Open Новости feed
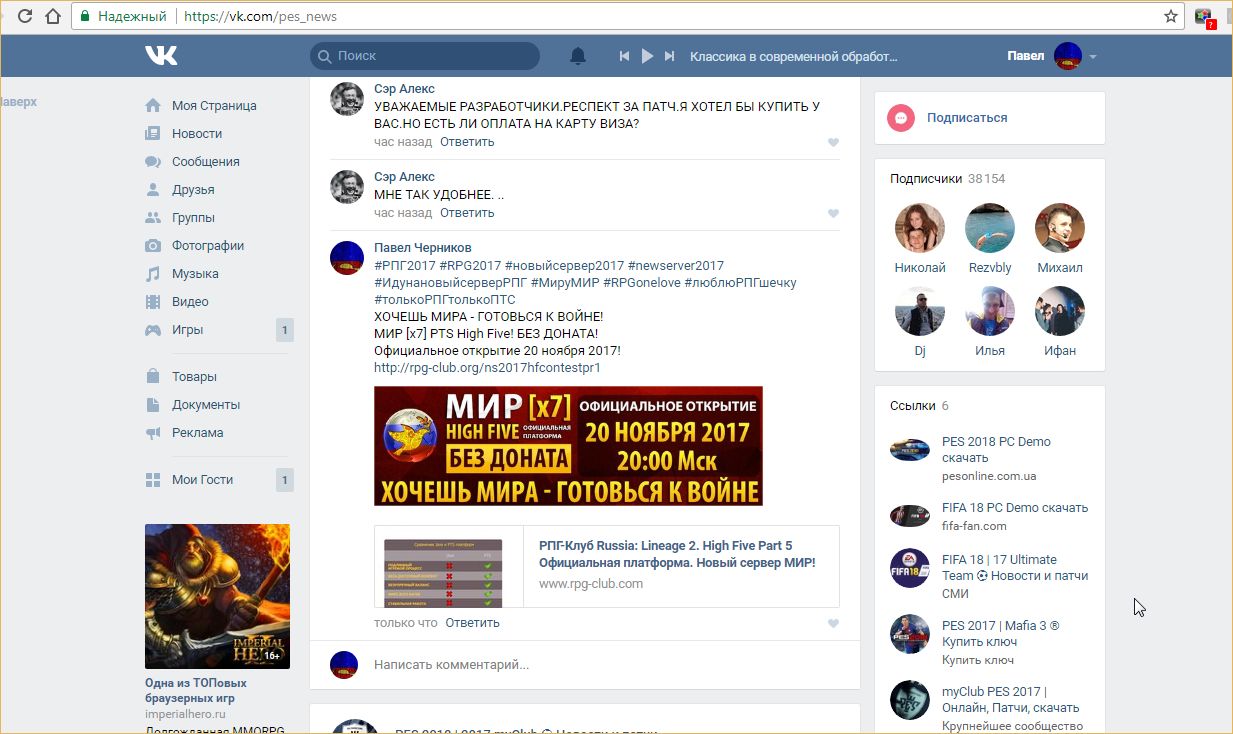 coord(197,134)
